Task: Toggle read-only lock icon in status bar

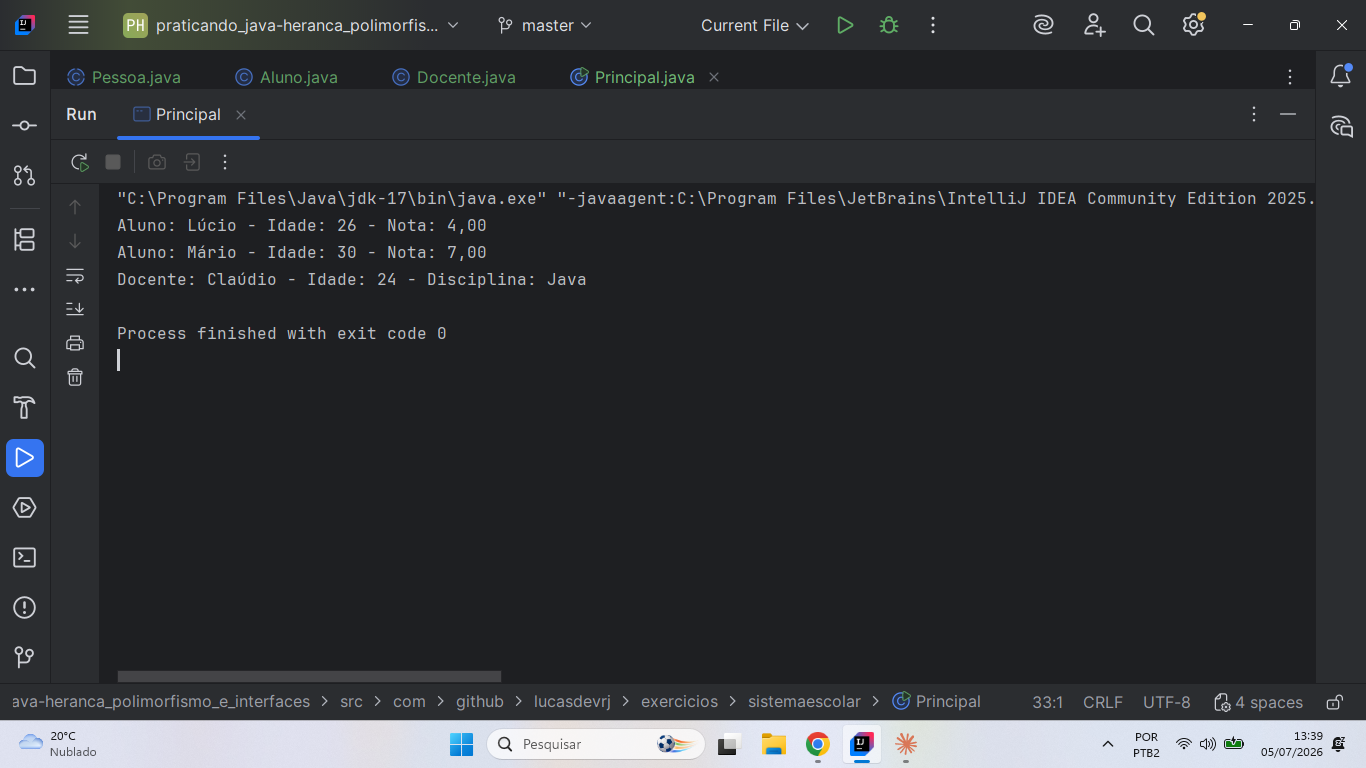Action: pyautogui.click(x=1334, y=702)
